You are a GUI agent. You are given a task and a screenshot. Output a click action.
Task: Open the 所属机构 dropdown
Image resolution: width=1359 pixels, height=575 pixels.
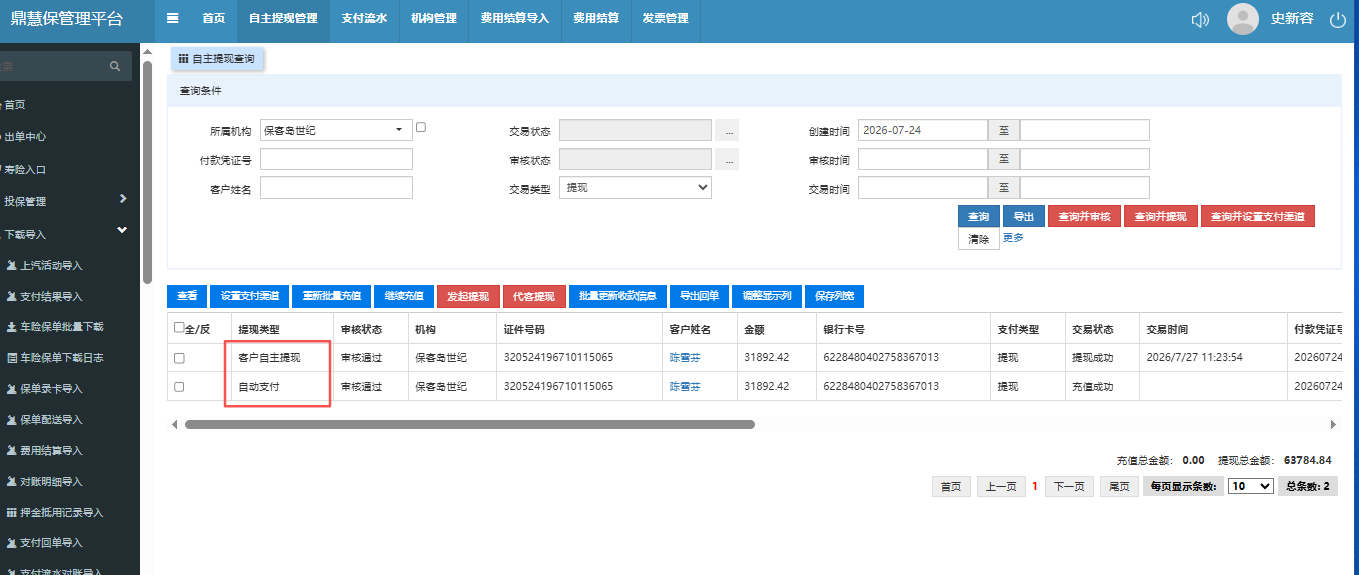(x=336, y=130)
